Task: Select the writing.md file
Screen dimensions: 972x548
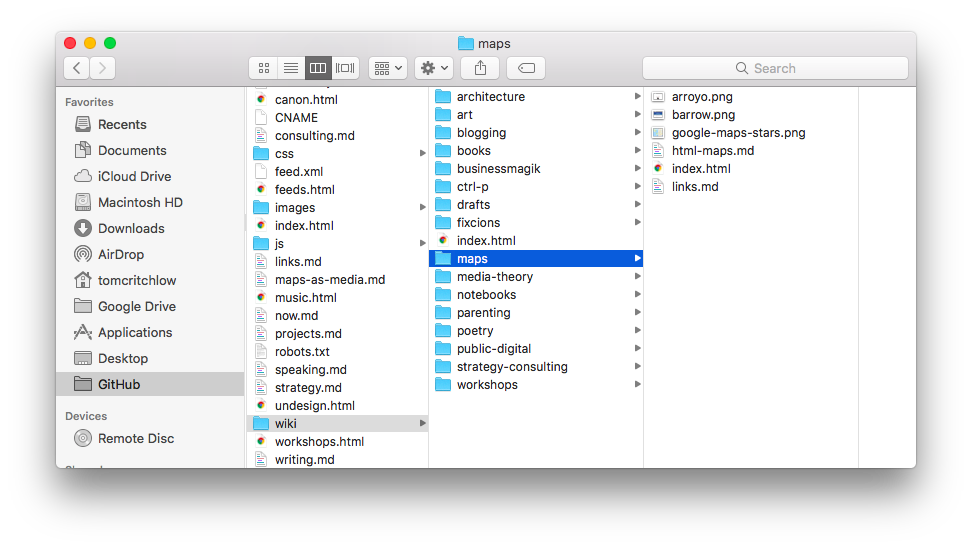Action: tap(337, 459)
